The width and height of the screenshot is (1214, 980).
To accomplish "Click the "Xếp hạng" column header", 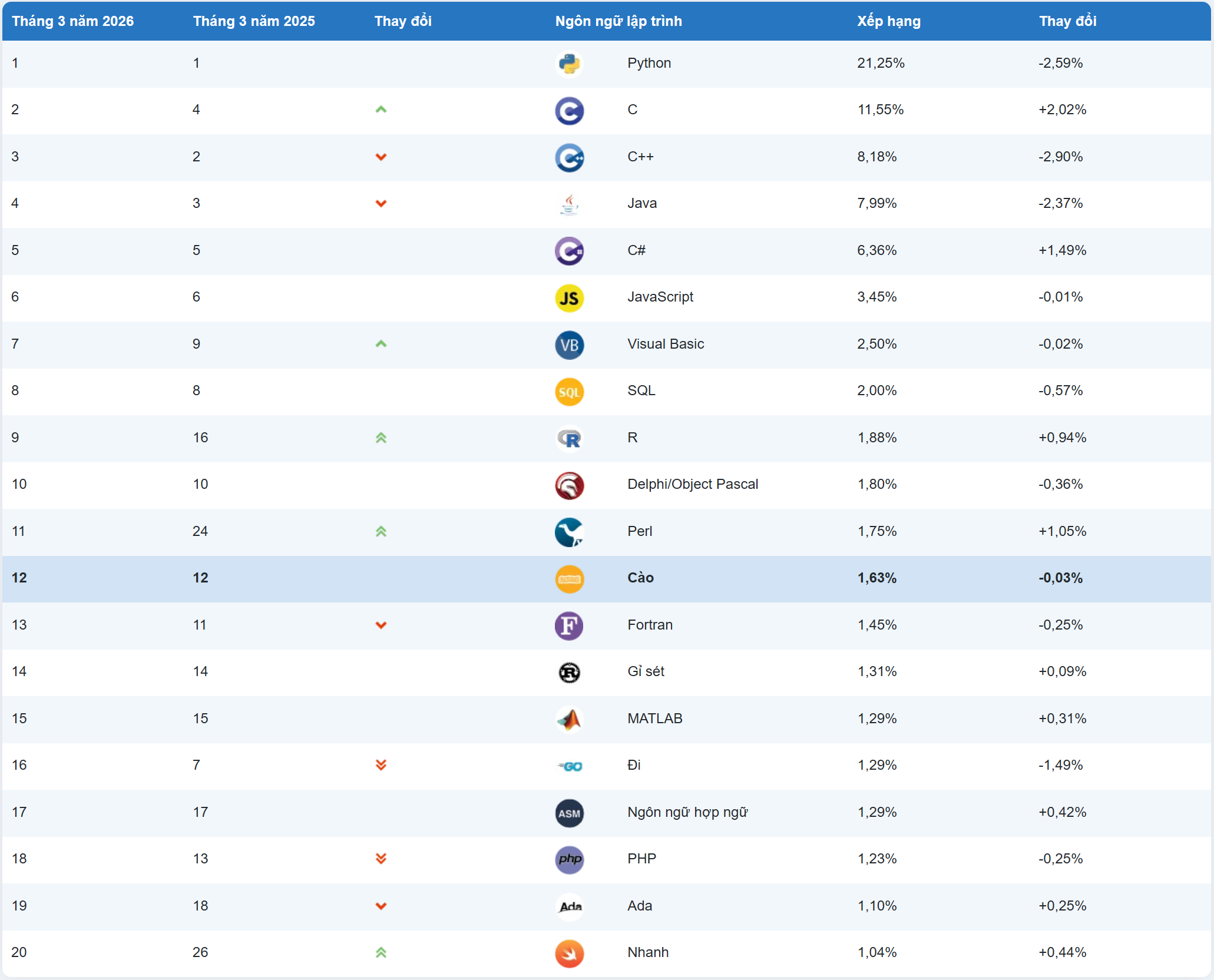I will click(888, 21).
